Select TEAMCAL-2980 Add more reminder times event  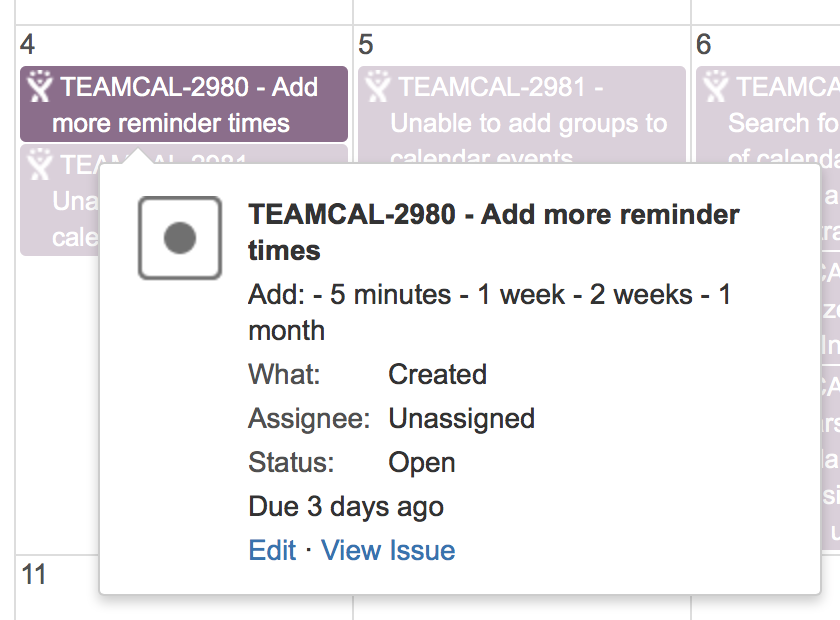pos(184,104)
